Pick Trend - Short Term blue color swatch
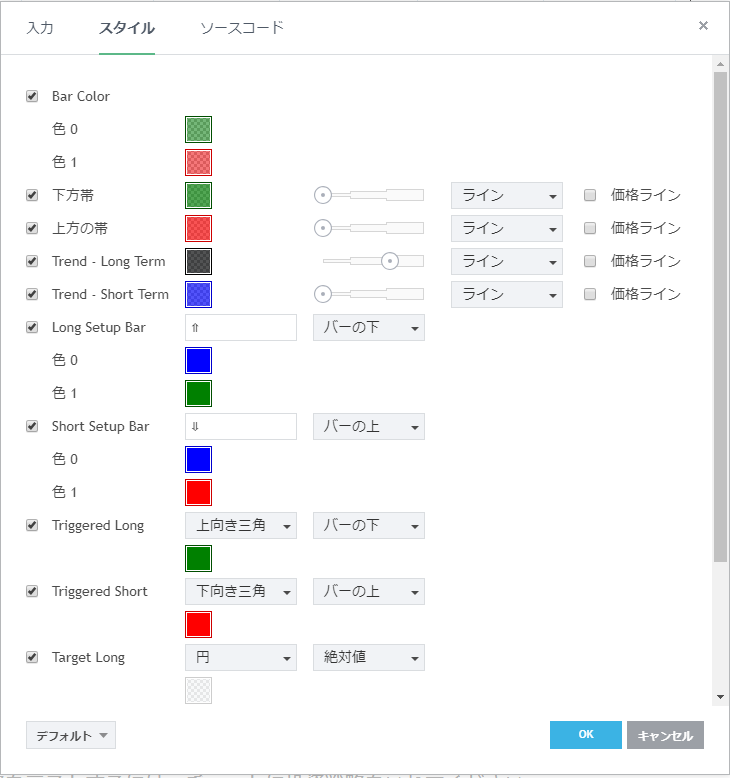The image size is (730, 778). click(199, 294)
